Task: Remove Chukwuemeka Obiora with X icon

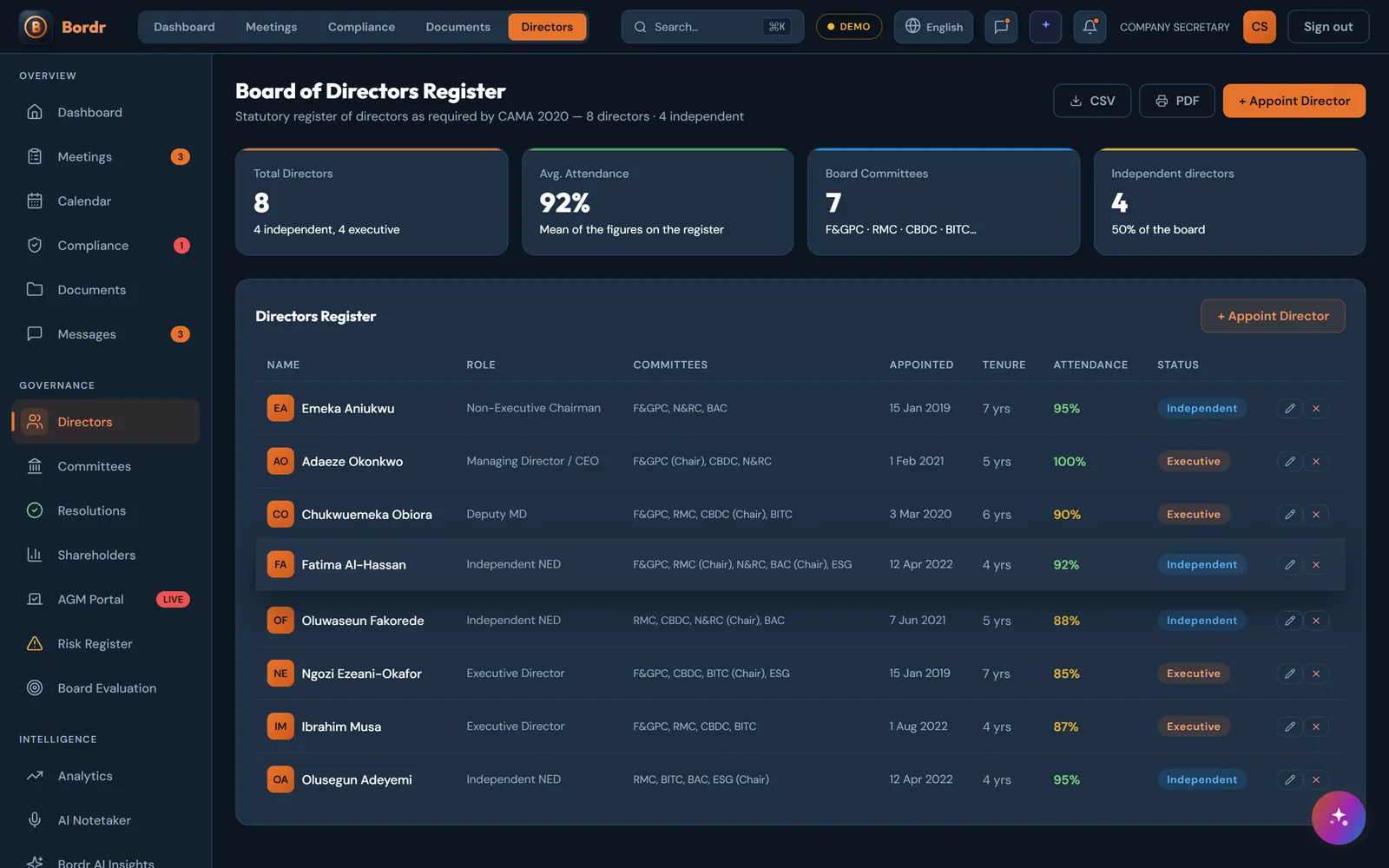Action: (x=1316, y=514)
